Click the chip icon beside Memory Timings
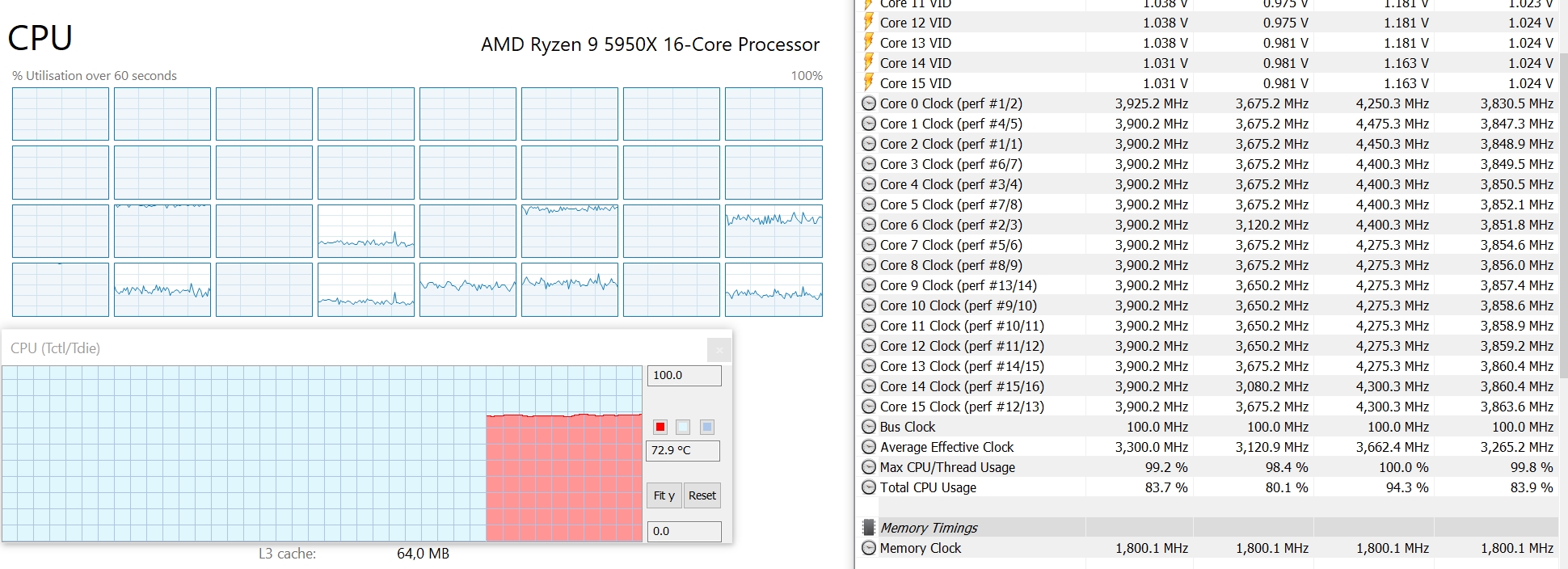This screenshot has height=569, width=1568. pos(869,528)
